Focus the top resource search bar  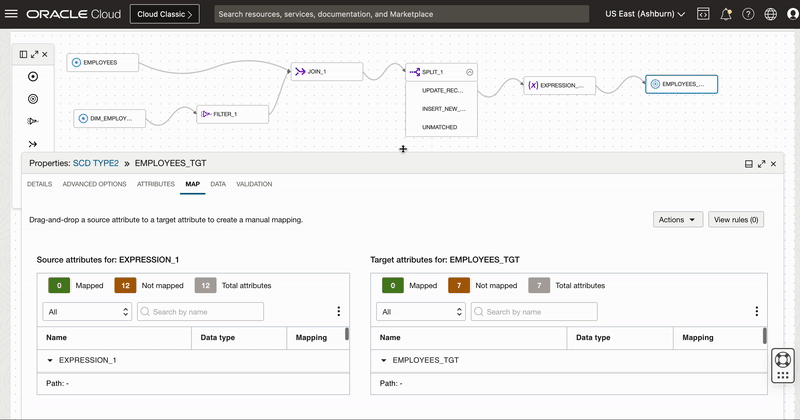coord(402,14)
